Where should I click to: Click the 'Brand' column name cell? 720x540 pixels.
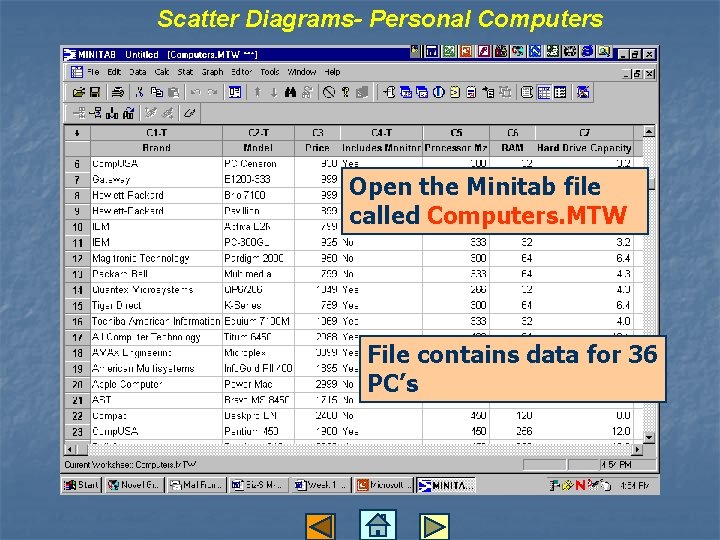(157, 148)
